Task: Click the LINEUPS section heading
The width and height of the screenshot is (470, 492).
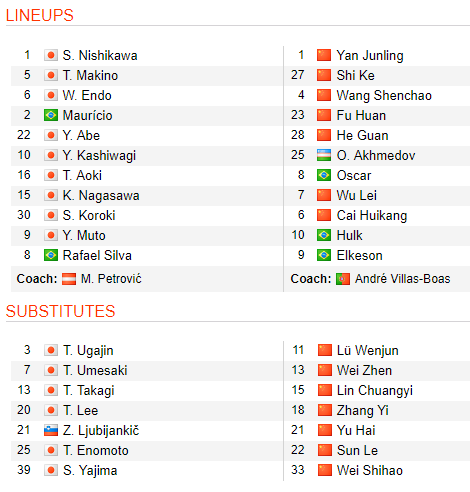Action: click(x=40, y=15)
